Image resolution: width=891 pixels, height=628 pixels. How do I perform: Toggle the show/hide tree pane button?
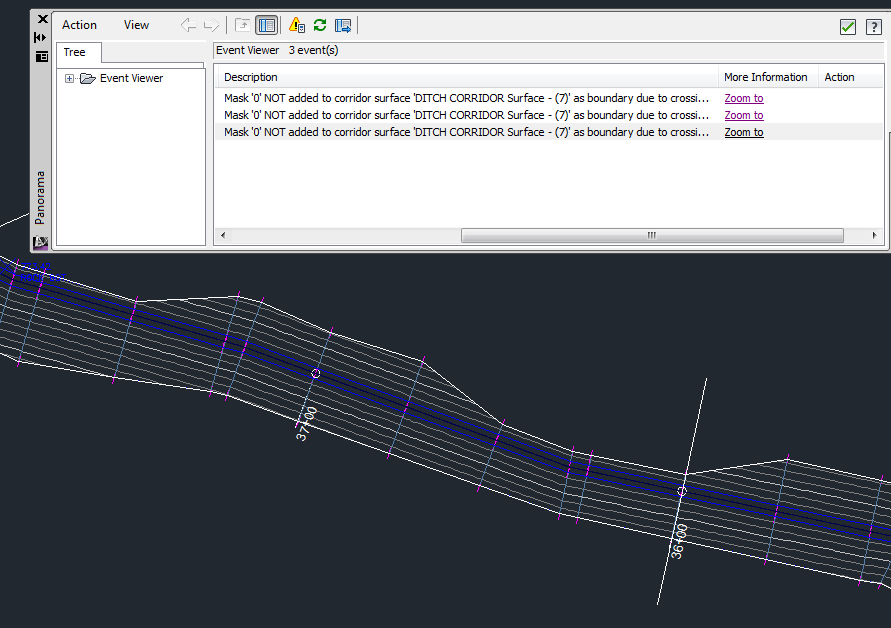point(266,26)
